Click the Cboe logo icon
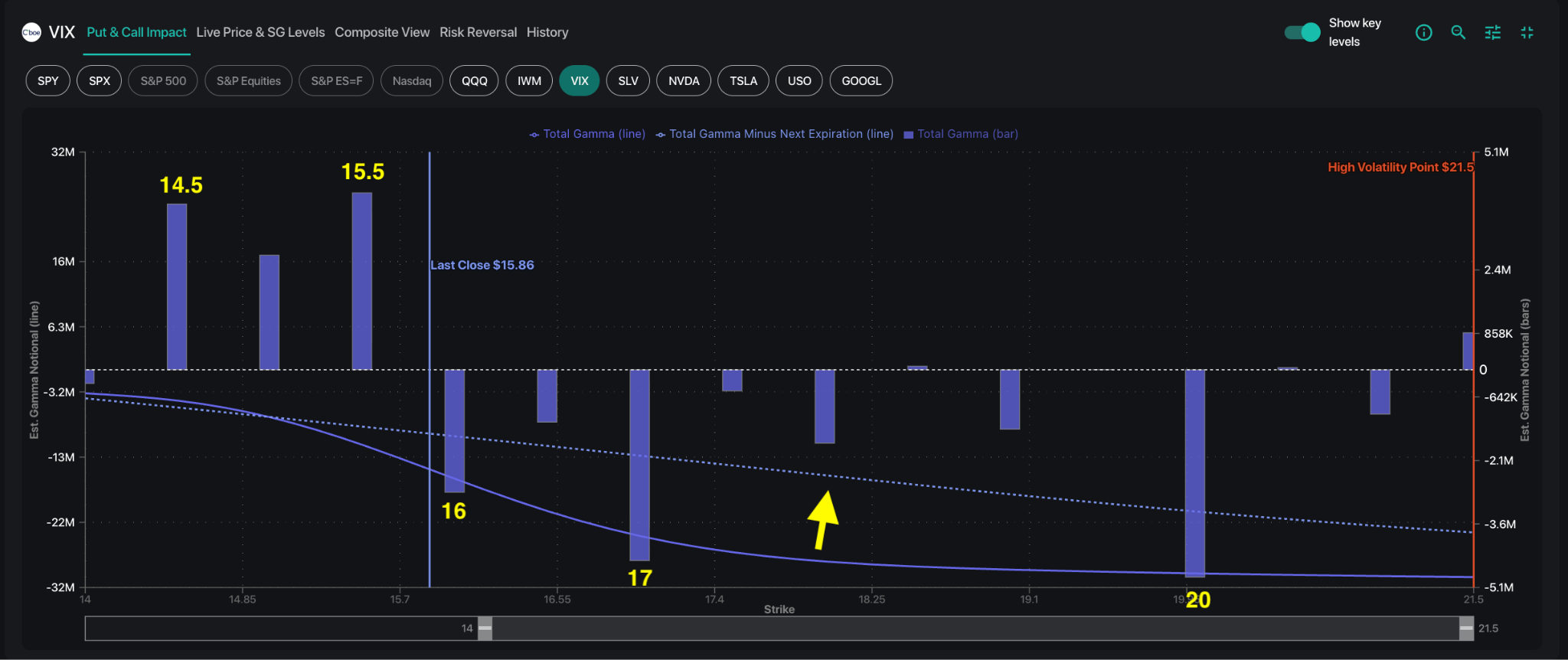 pos(31,32)
